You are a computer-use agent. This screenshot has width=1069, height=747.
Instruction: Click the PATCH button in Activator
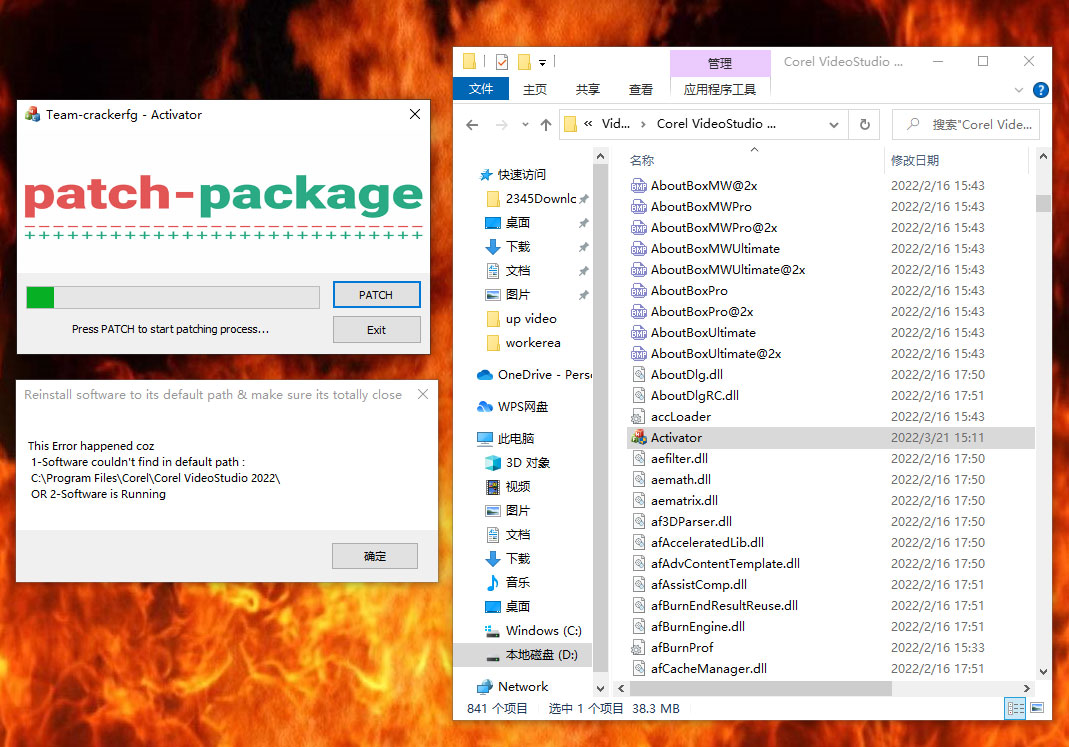376,294
